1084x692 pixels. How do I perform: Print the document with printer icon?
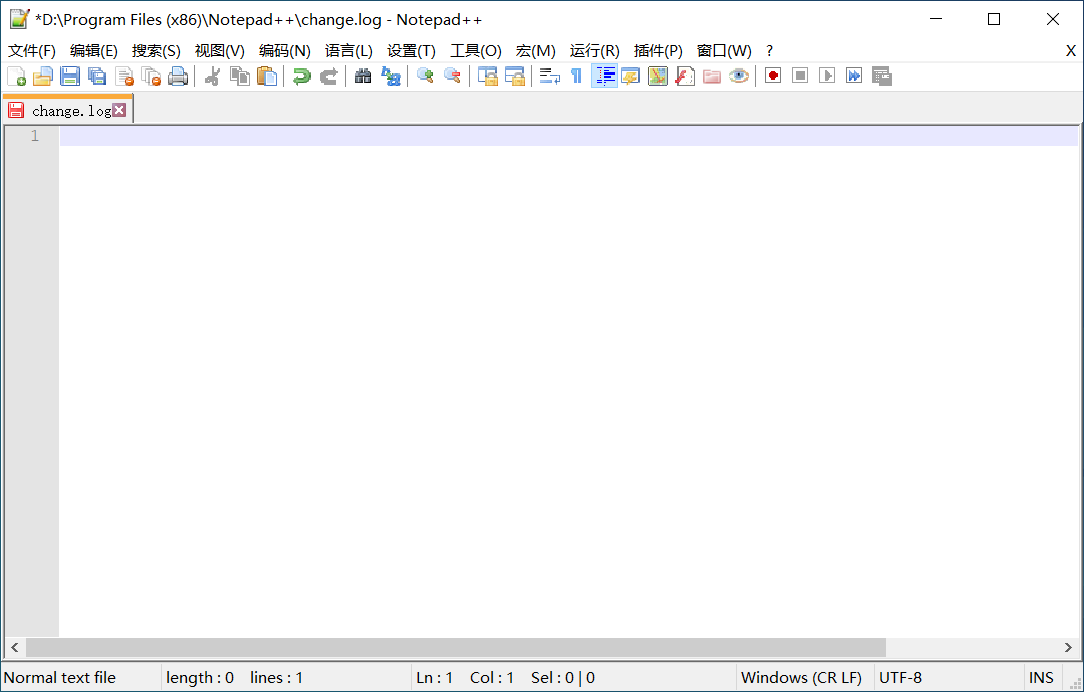tap(178, 76)
